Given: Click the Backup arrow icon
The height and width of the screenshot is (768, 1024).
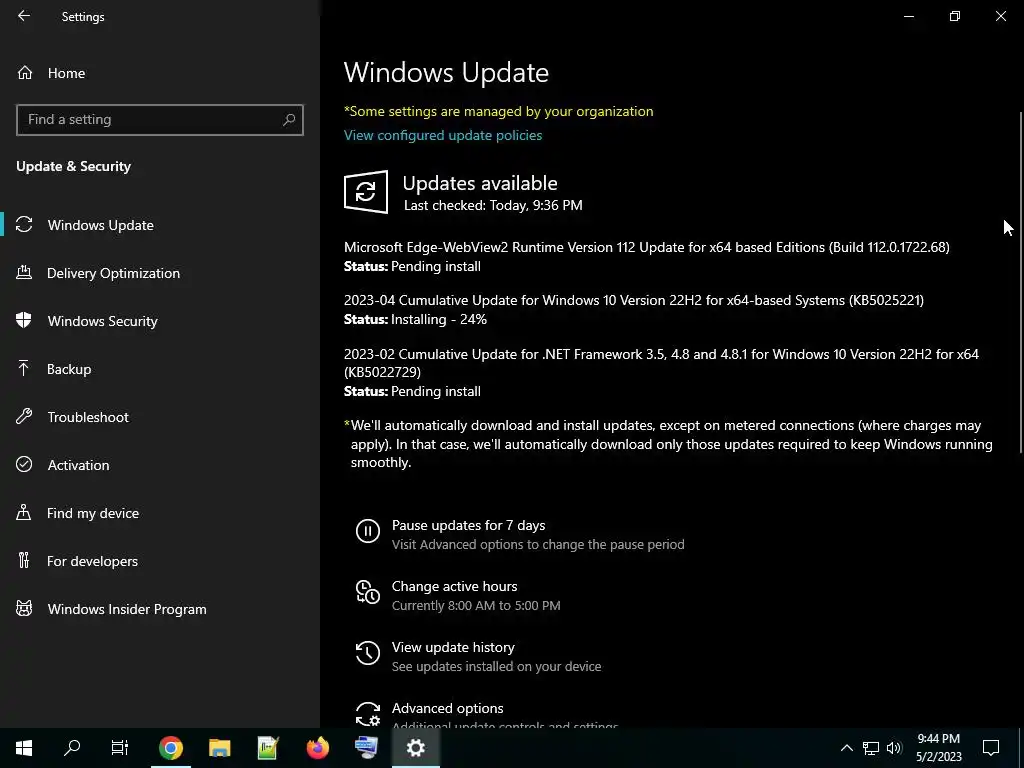Looking at the screenshot, I should [24, 369].
